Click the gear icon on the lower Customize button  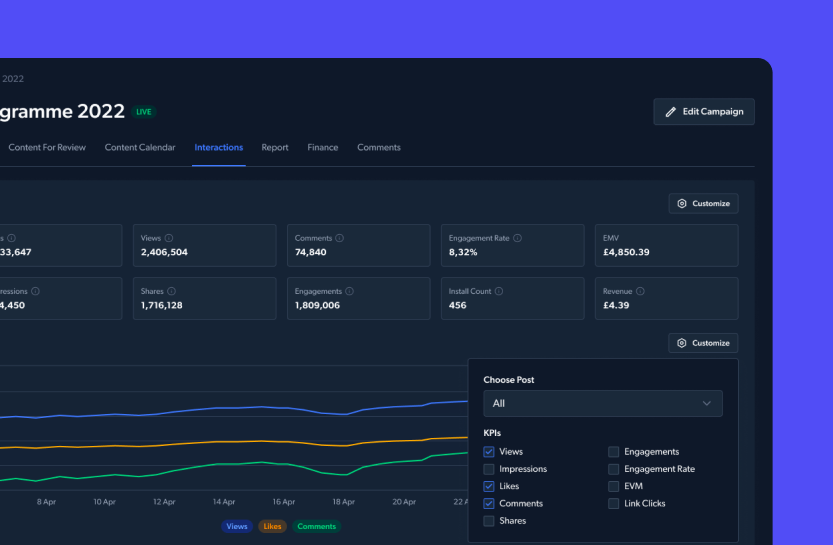coord(682,343)
